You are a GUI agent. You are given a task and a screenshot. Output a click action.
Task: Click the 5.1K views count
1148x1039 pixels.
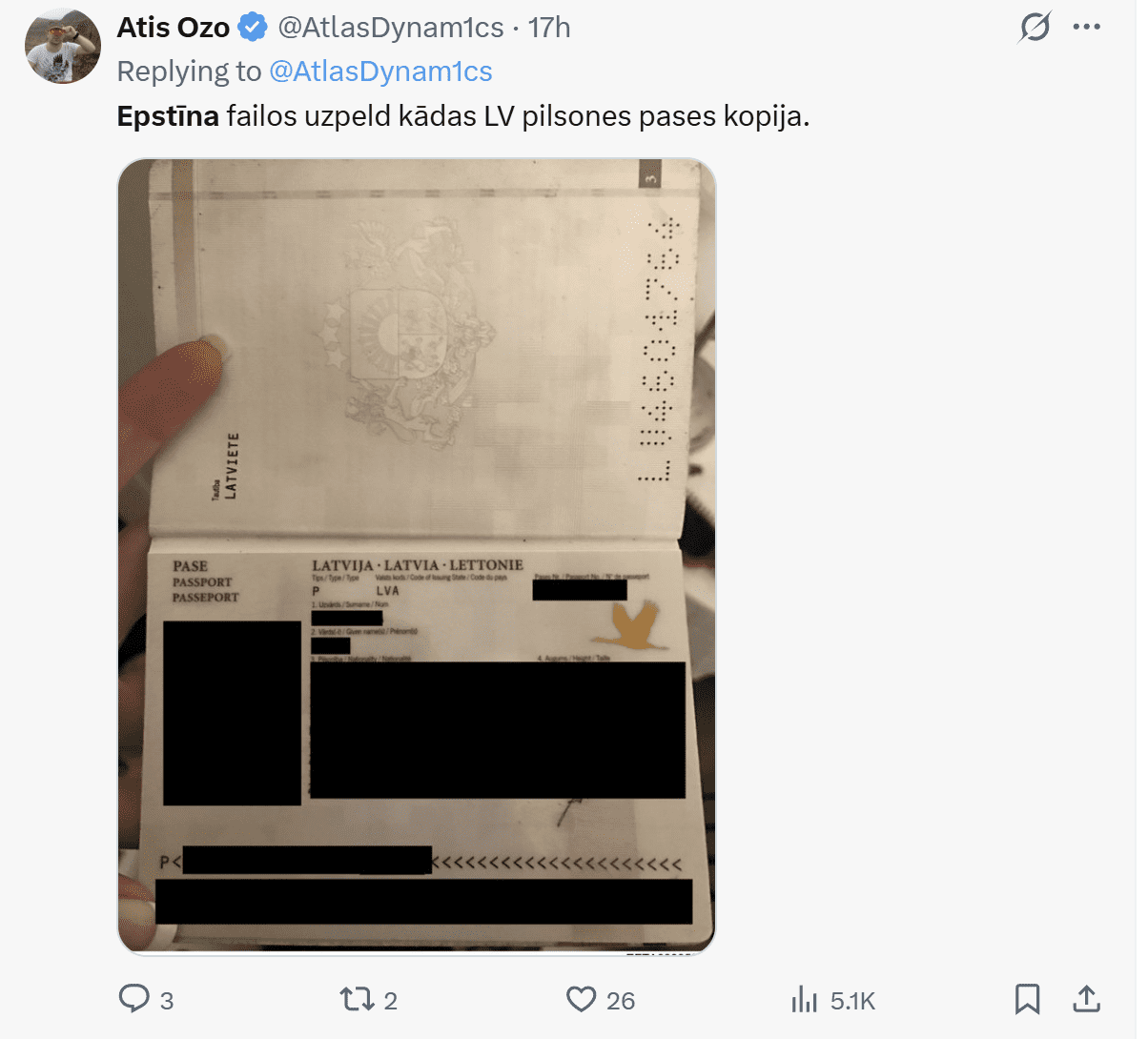[x=852, y=1001]
